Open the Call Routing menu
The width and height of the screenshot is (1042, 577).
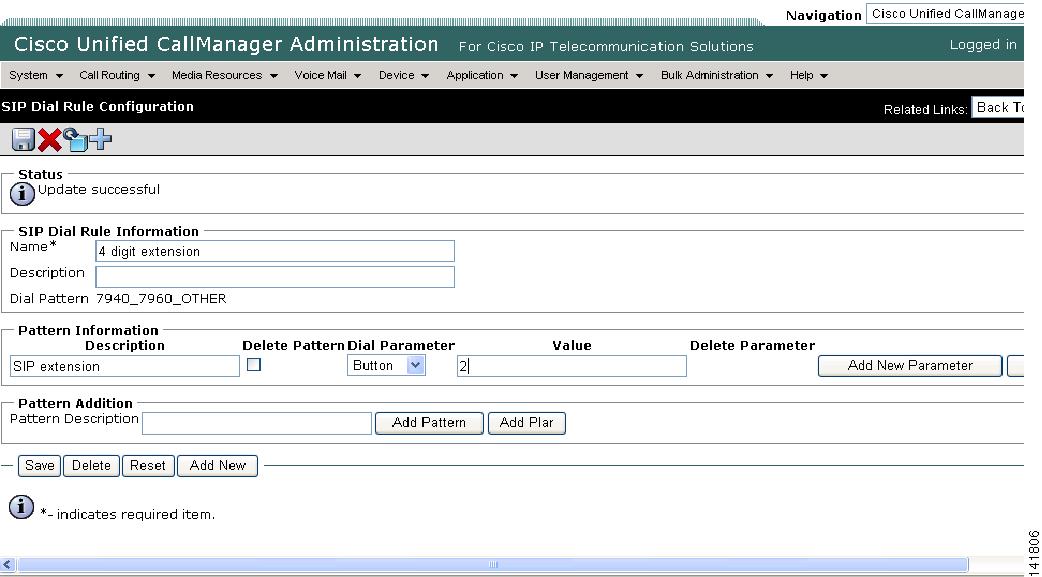(117, 75)
